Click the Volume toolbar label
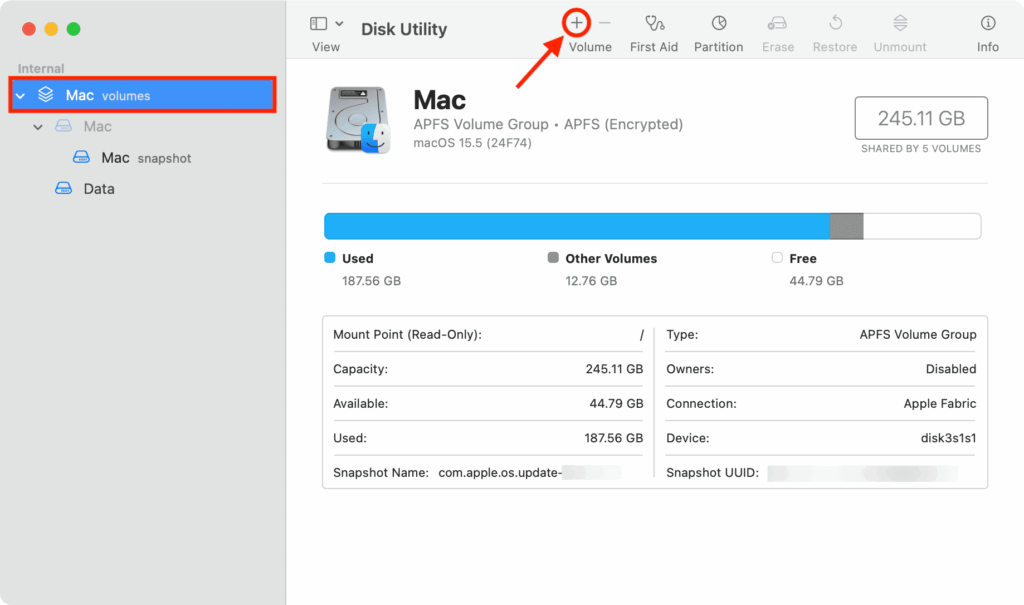Screen dimensions: 1024x605 click(x=590, y=47)
